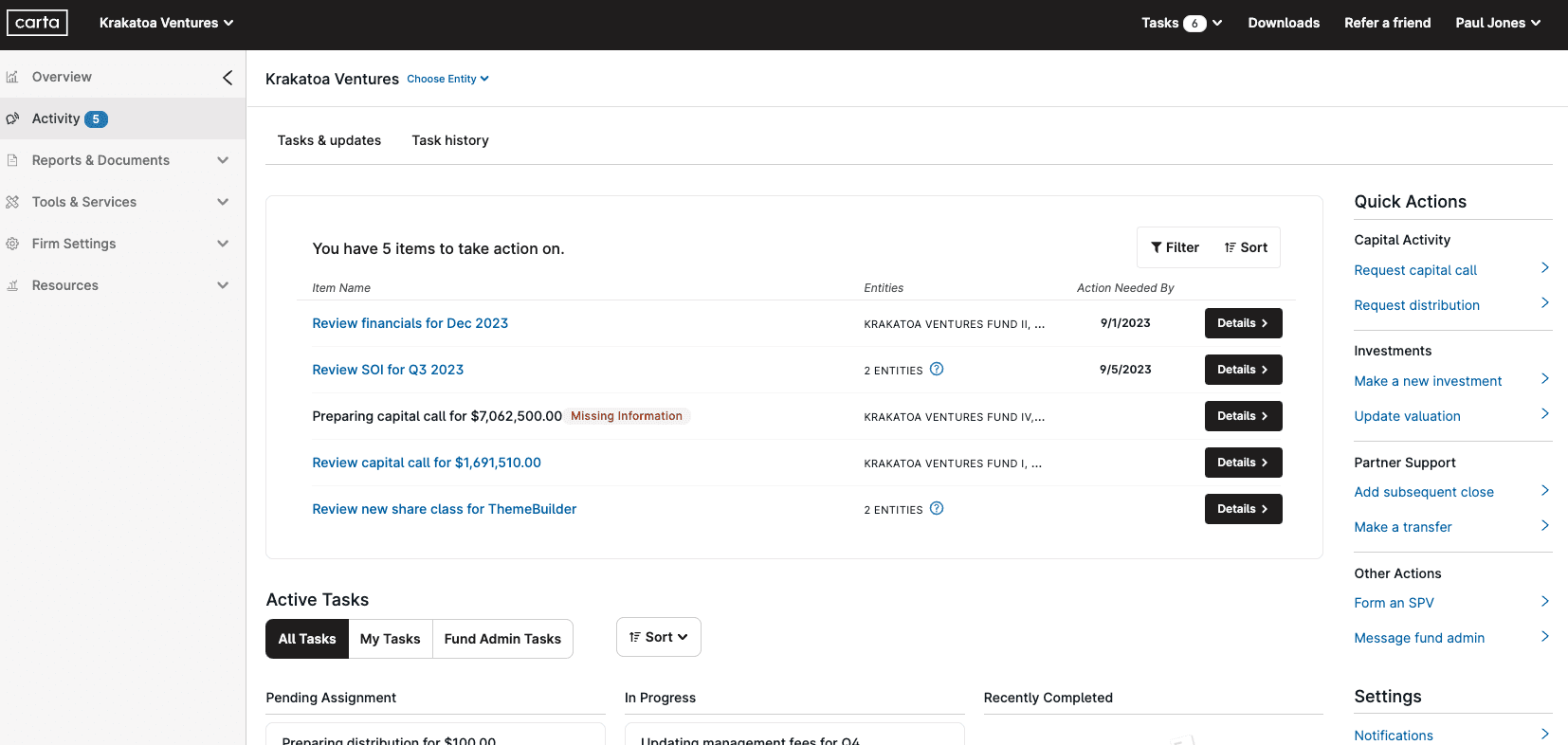Open Details for Review SOI Q3 2023
The image size is (1568, 745).
1243,370
